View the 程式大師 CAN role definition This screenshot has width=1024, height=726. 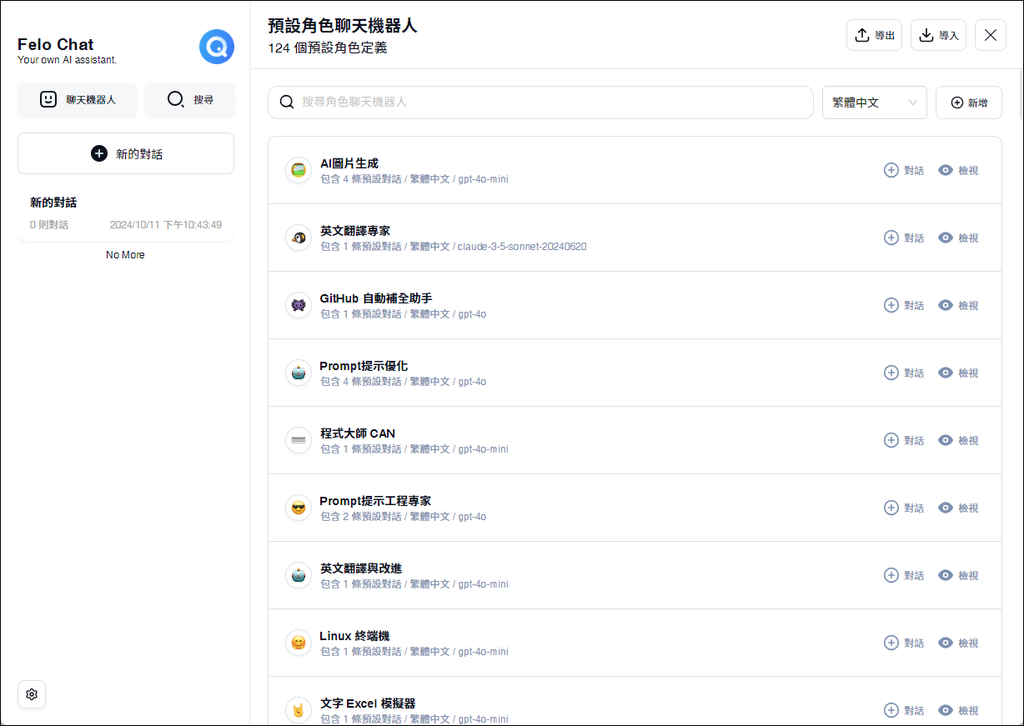[x=958, y=440]
